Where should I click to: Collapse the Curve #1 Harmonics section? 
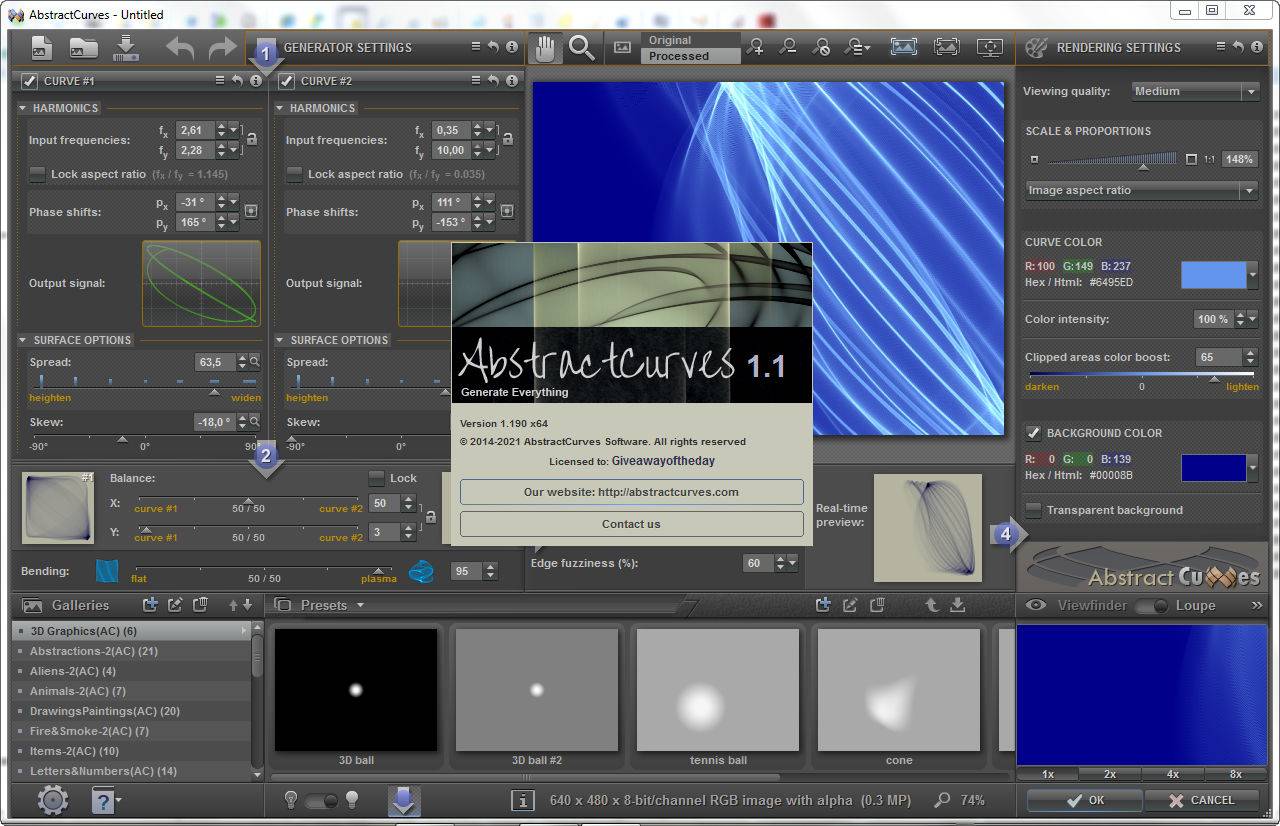tap(23, 108)
